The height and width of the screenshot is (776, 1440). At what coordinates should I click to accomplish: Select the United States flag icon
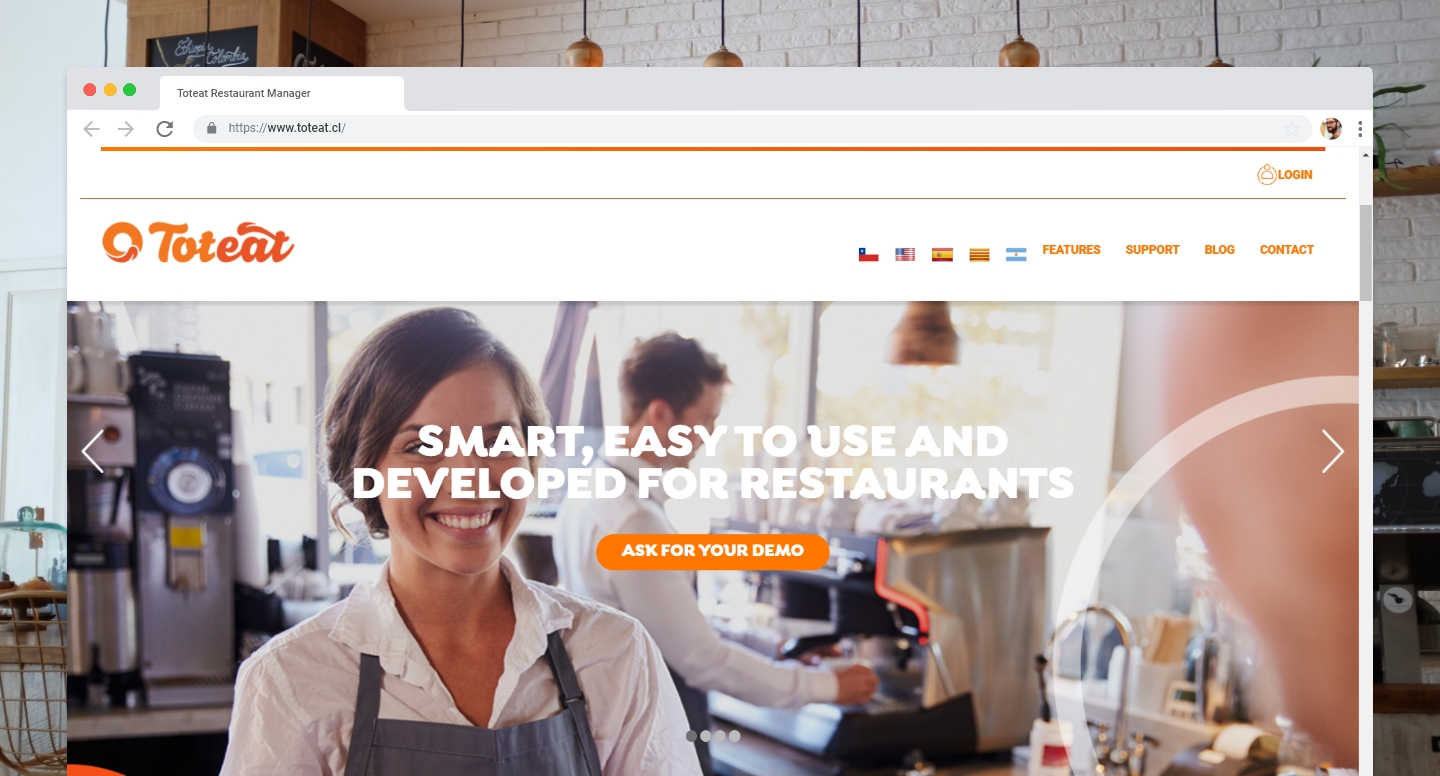[905, 255]
